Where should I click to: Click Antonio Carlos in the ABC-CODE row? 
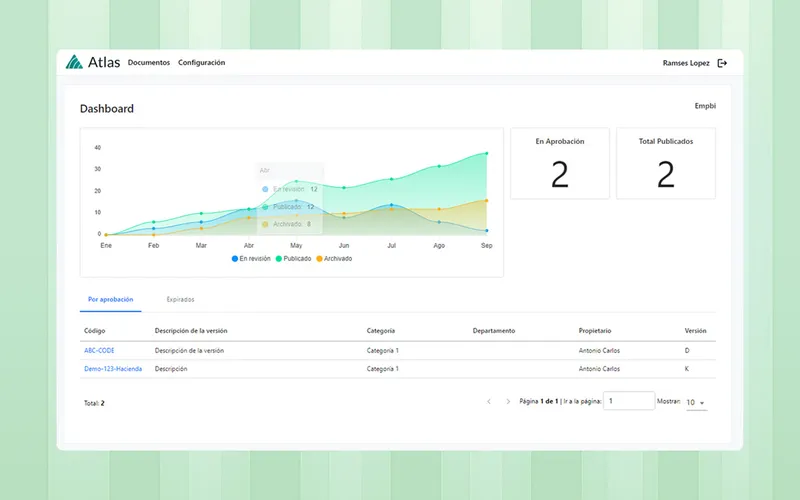[x=599, y=351]
